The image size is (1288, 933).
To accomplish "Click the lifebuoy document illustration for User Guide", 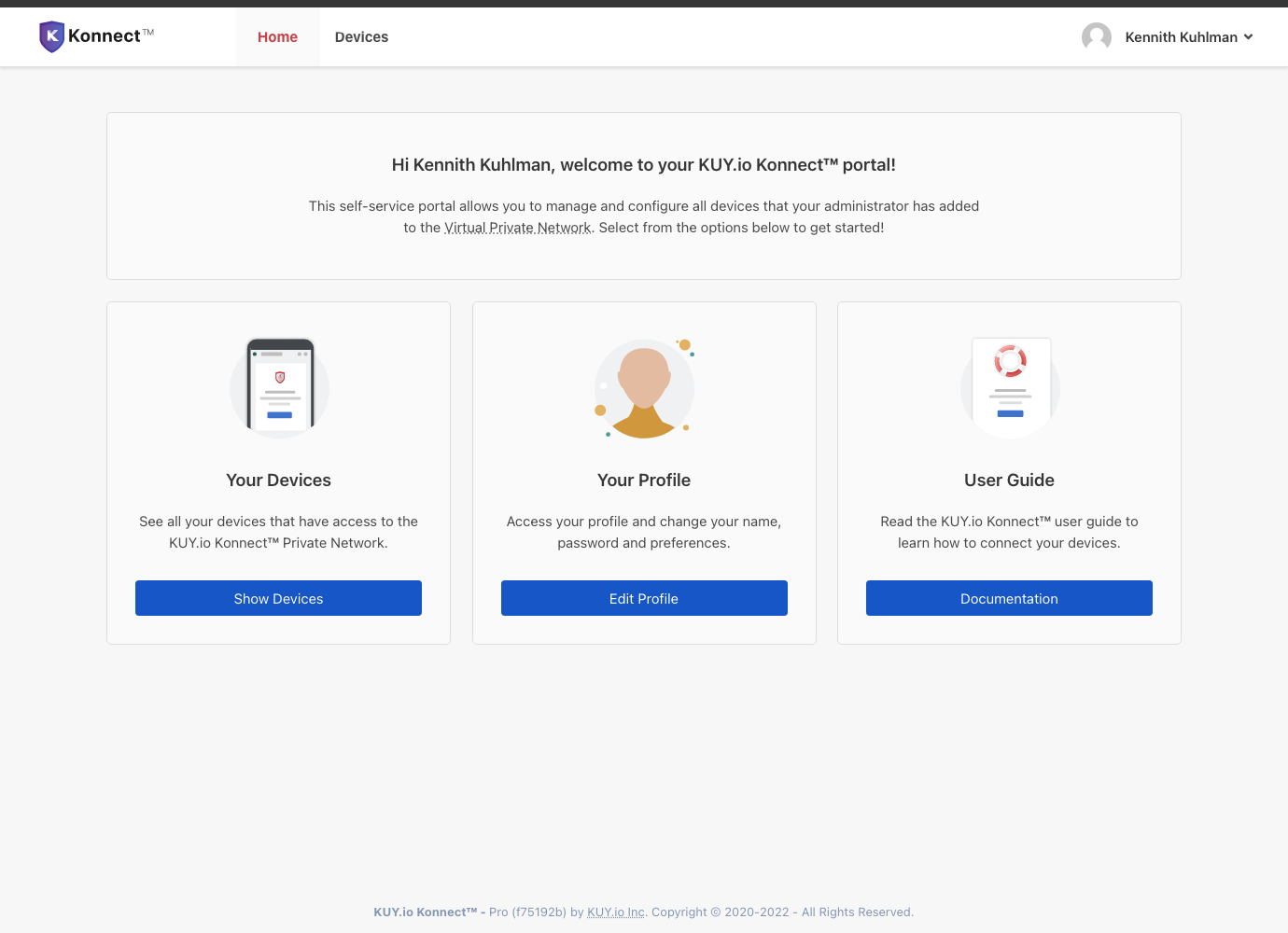I will click(1011, 388).
